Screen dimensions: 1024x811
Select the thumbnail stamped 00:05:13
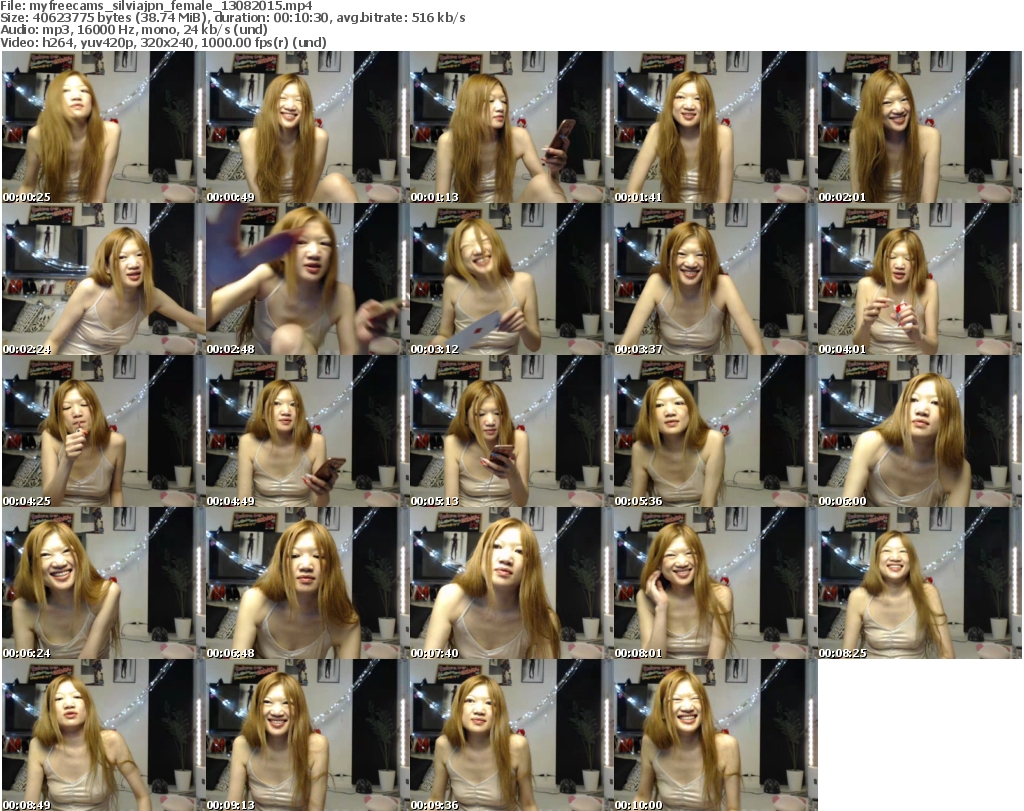click(511, 431)
